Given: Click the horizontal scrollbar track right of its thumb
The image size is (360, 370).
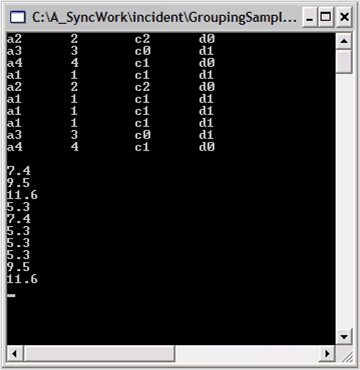Looking at the screenshot, I should click(247, 353).
